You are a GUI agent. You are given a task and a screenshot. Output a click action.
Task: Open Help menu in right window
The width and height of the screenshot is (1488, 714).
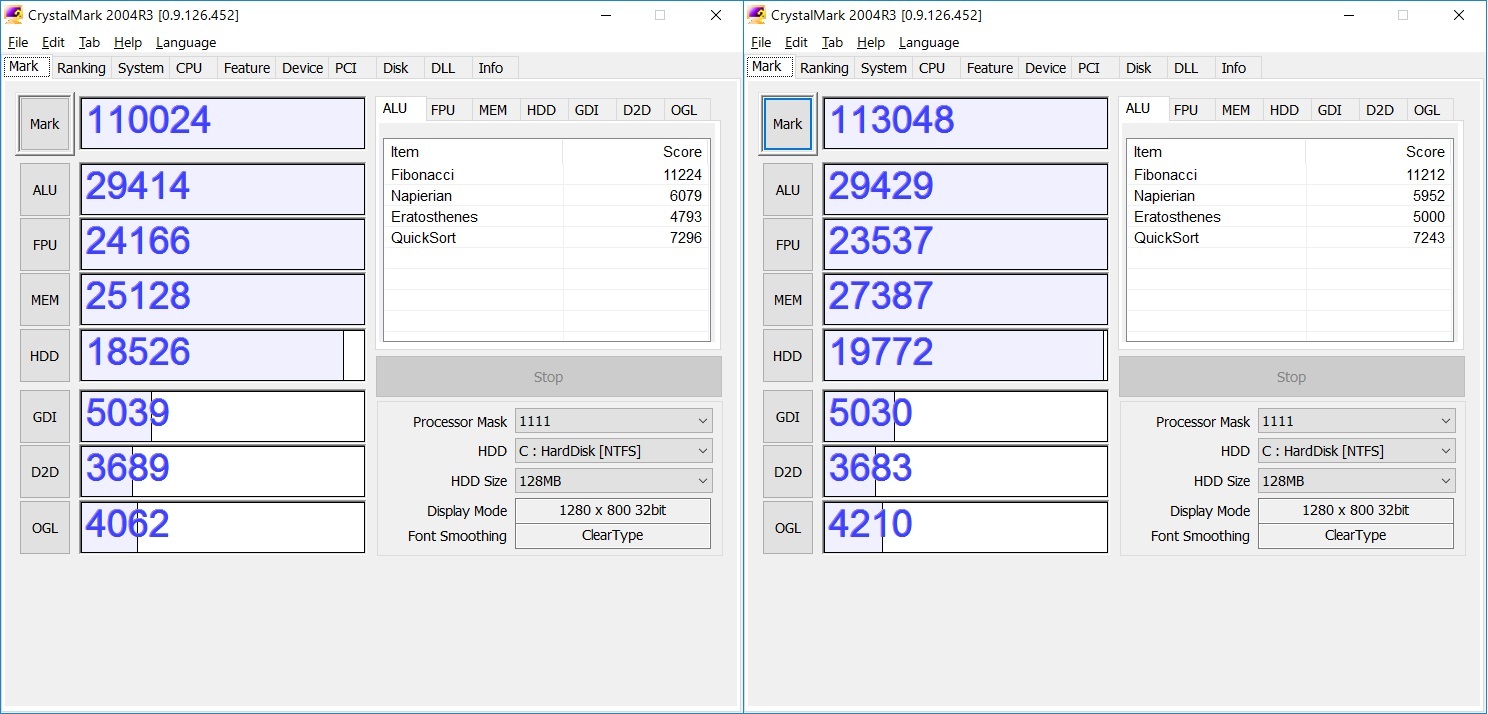click(x=871, y=42)
